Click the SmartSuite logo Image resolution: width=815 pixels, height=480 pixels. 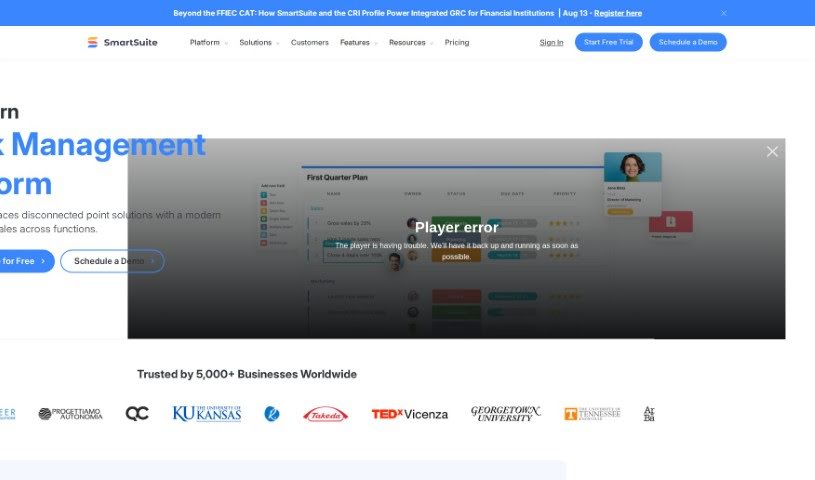pyautogui.click(x=122, y=42)
